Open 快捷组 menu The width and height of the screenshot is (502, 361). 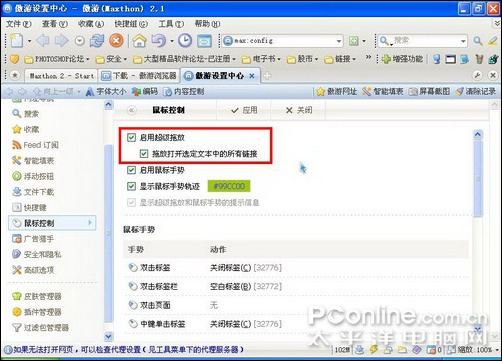coord(131,24)
